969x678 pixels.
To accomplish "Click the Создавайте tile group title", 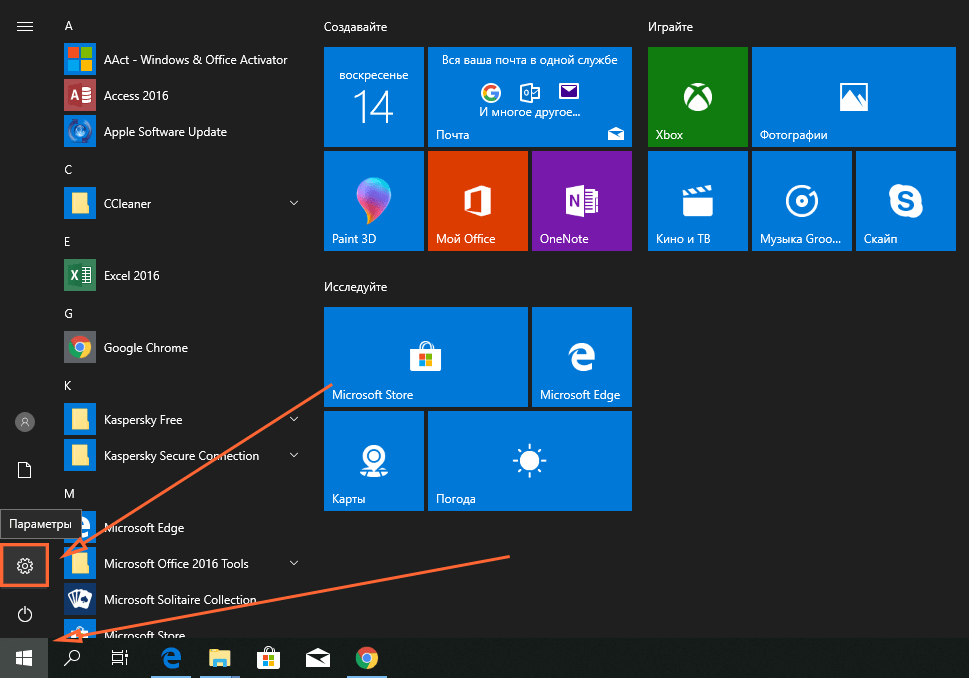I will click(x=355, y=27).
